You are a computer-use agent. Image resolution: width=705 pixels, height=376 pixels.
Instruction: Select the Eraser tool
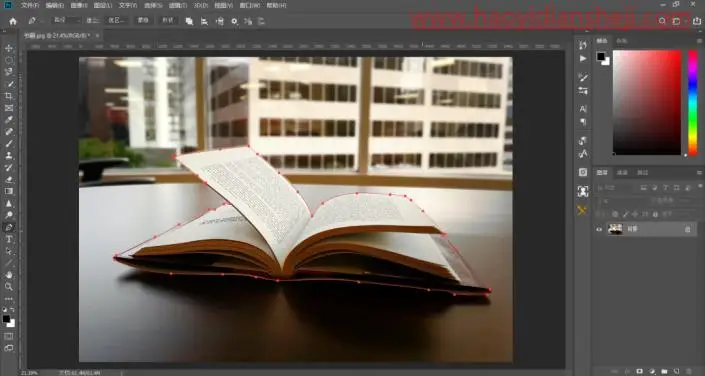click(x=9, y=179)
